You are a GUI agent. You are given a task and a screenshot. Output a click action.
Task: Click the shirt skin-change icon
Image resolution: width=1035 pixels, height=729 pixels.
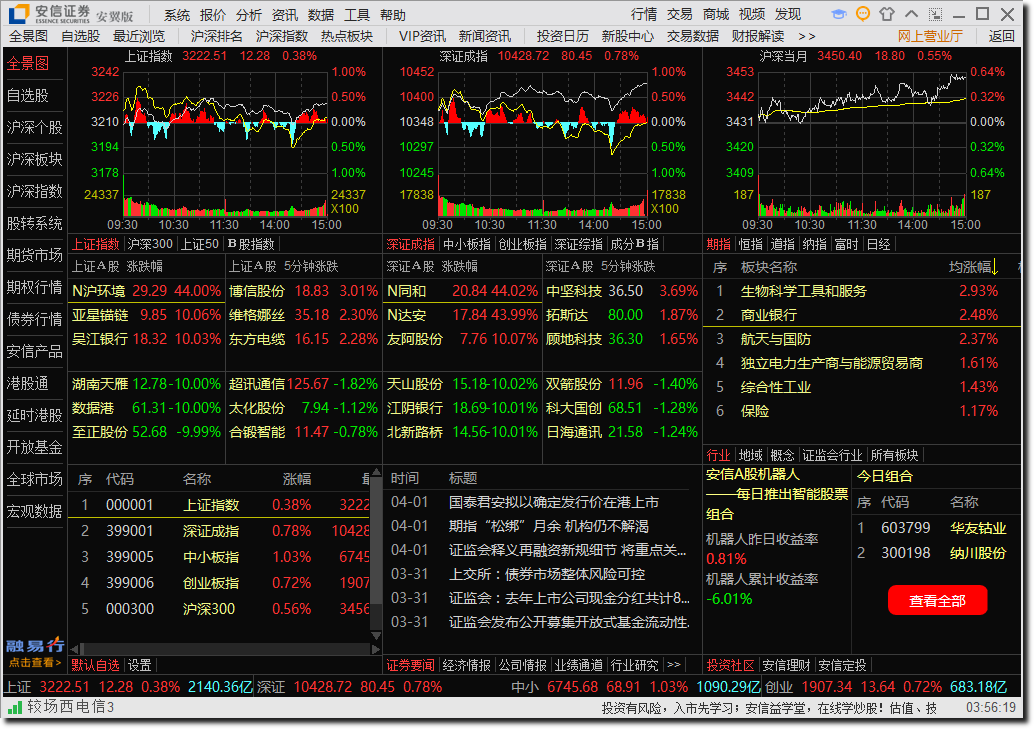[887, 14]
